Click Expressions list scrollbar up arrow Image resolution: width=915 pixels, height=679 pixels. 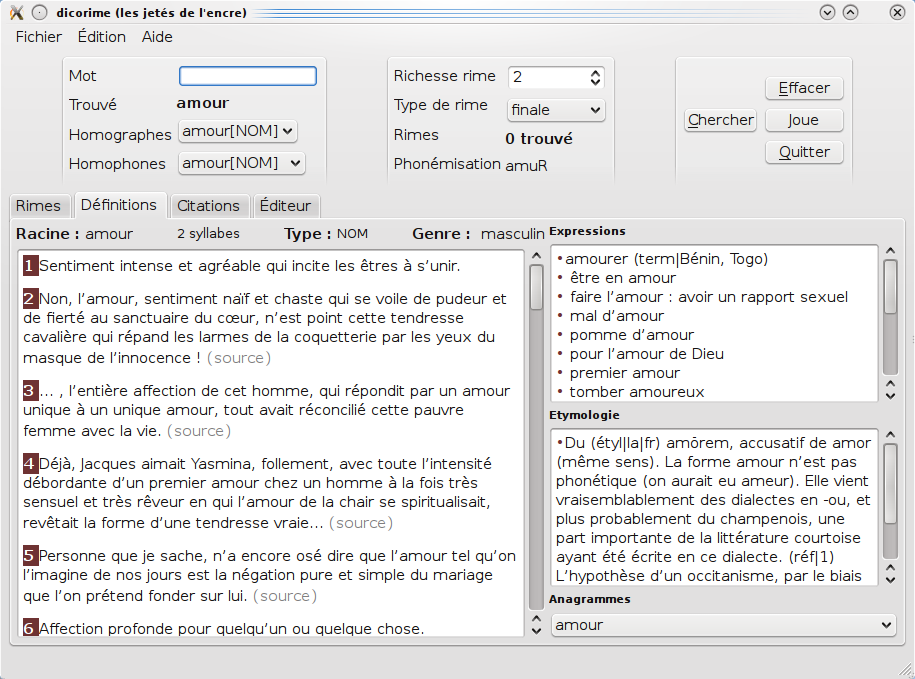(890, 251)
